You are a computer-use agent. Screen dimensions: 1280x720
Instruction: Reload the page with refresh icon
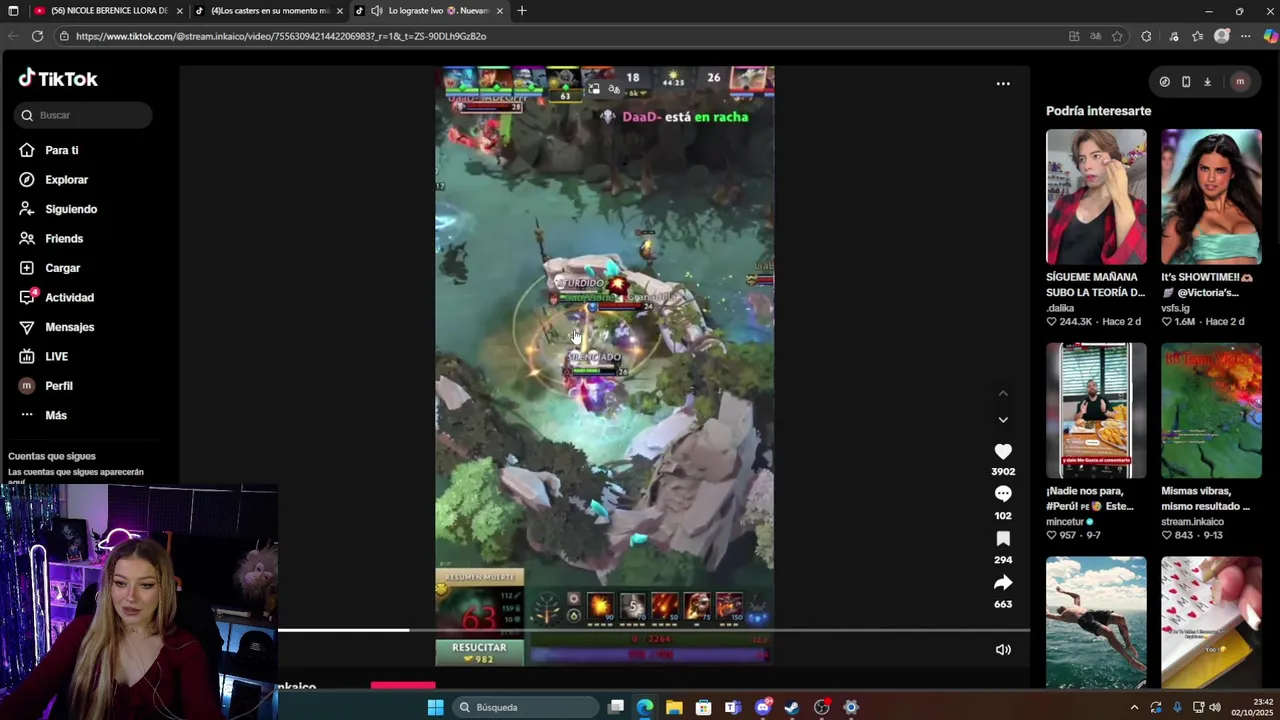click(x=37, y=36)
